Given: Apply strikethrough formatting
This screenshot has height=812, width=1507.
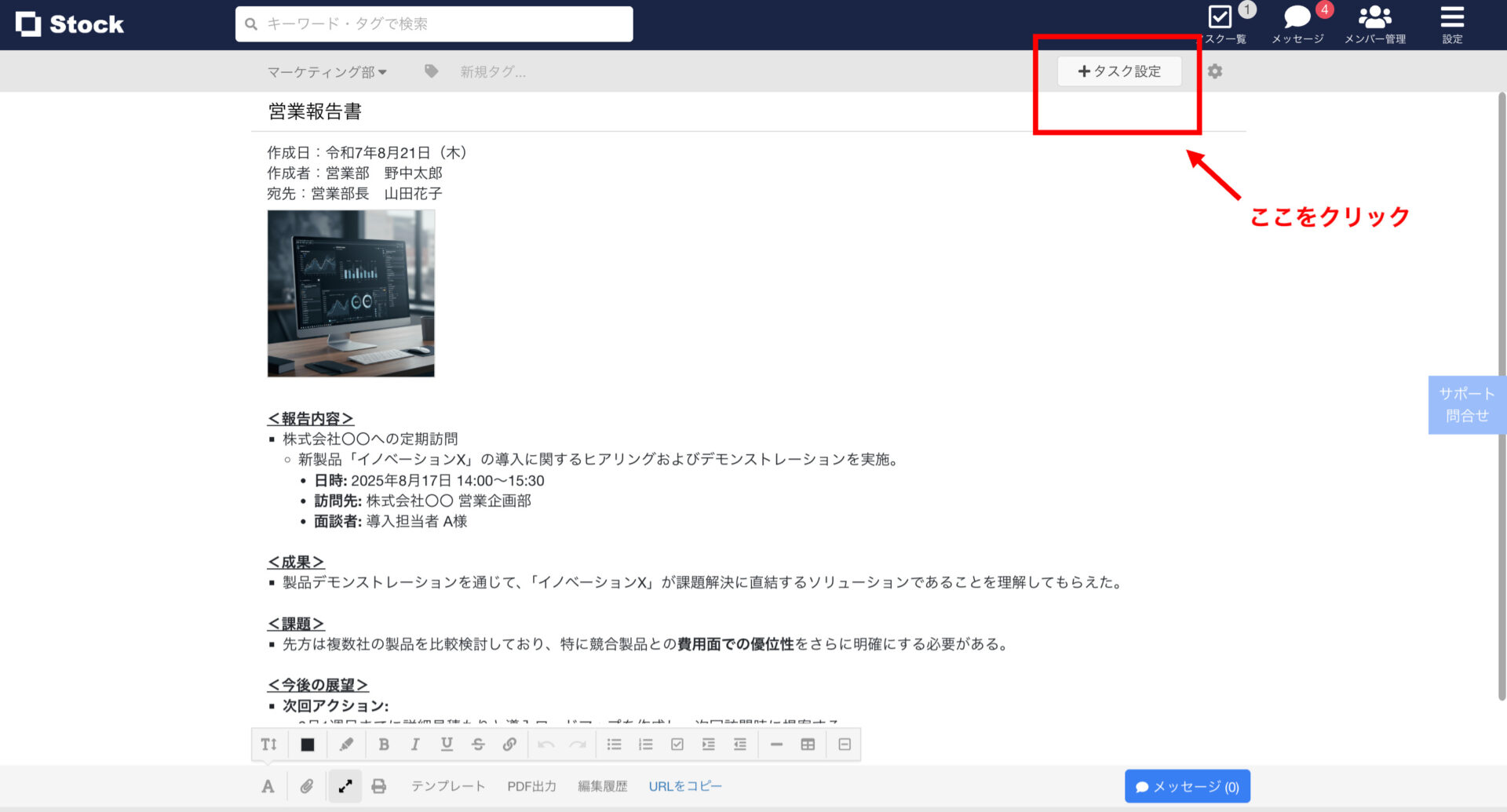Looking at the screenshot, I should tap(478, 744).
